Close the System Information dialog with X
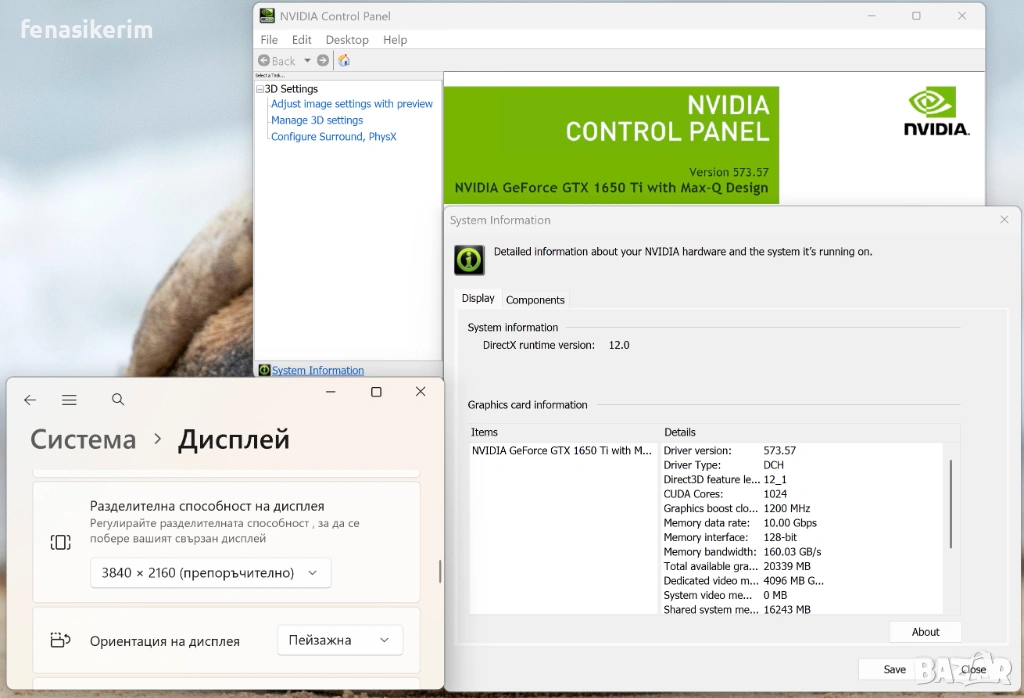The width and height of the screenshot is (1024, 698). click(1004, 219)
